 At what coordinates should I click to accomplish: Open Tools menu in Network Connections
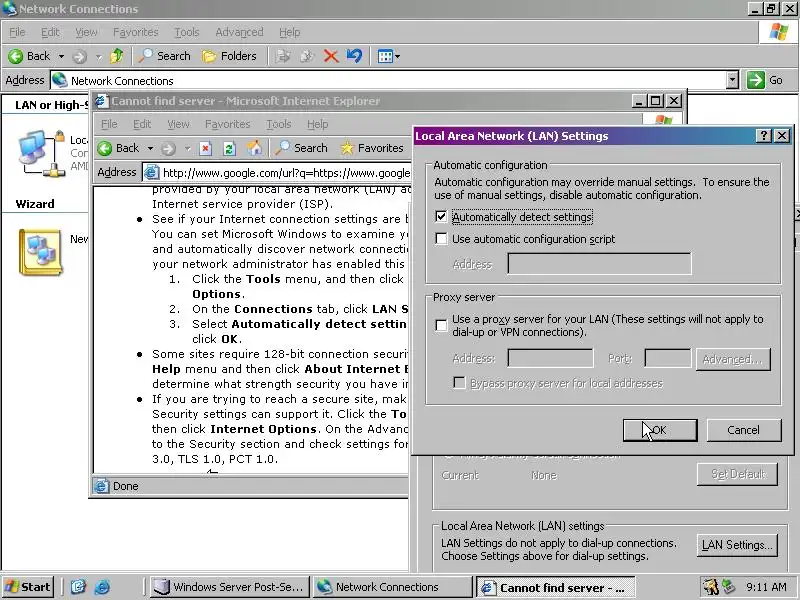pyautogui.click(x=187, y=32)
